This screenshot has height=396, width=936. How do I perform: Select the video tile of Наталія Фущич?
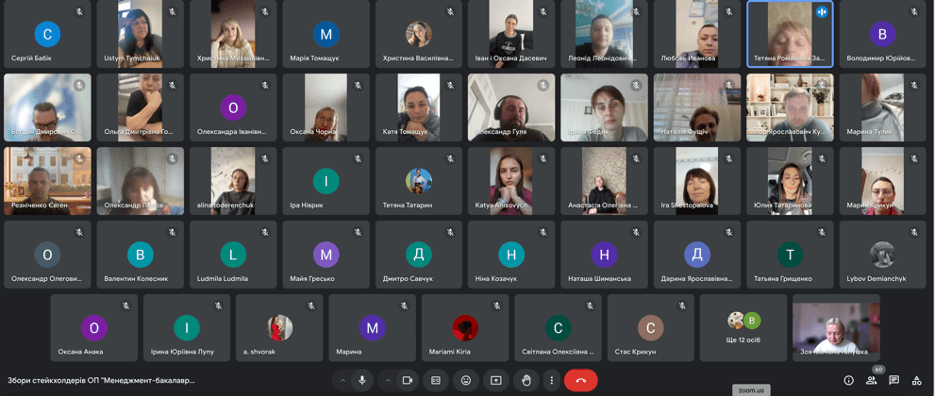[x=697, y=108]
